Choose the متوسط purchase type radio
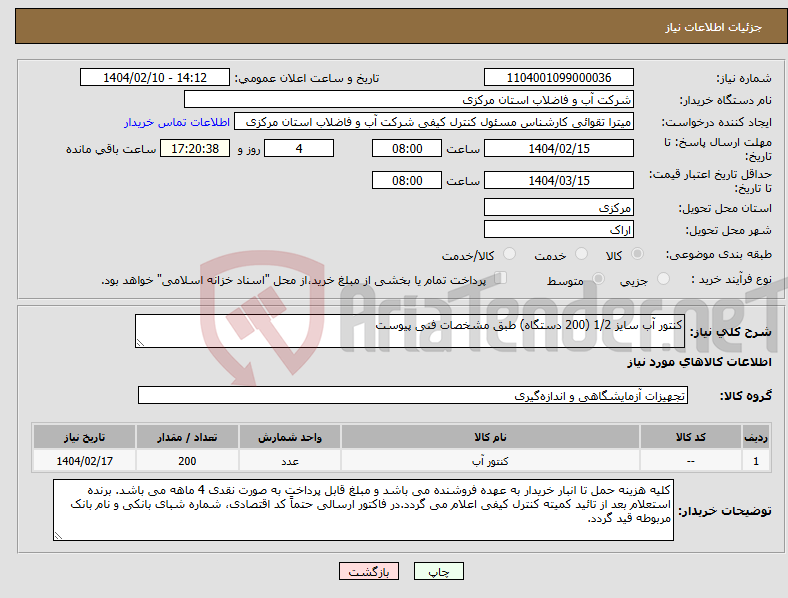This screenshot has width=788, height=598. tap(598, 278)
